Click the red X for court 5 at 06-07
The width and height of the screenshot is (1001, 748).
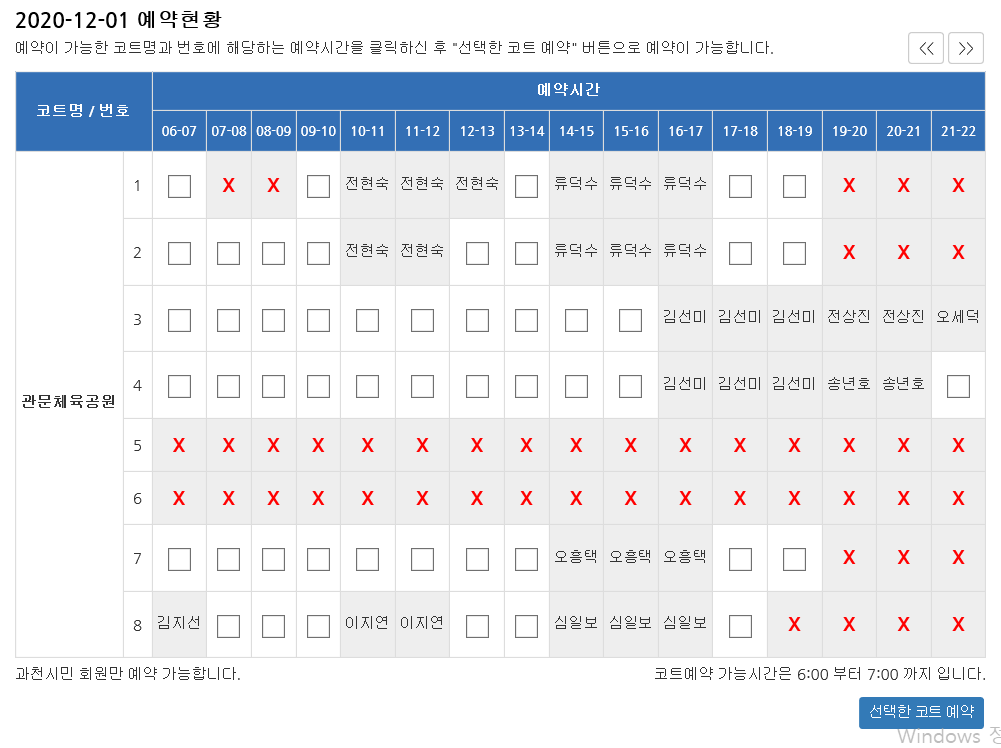179,446
